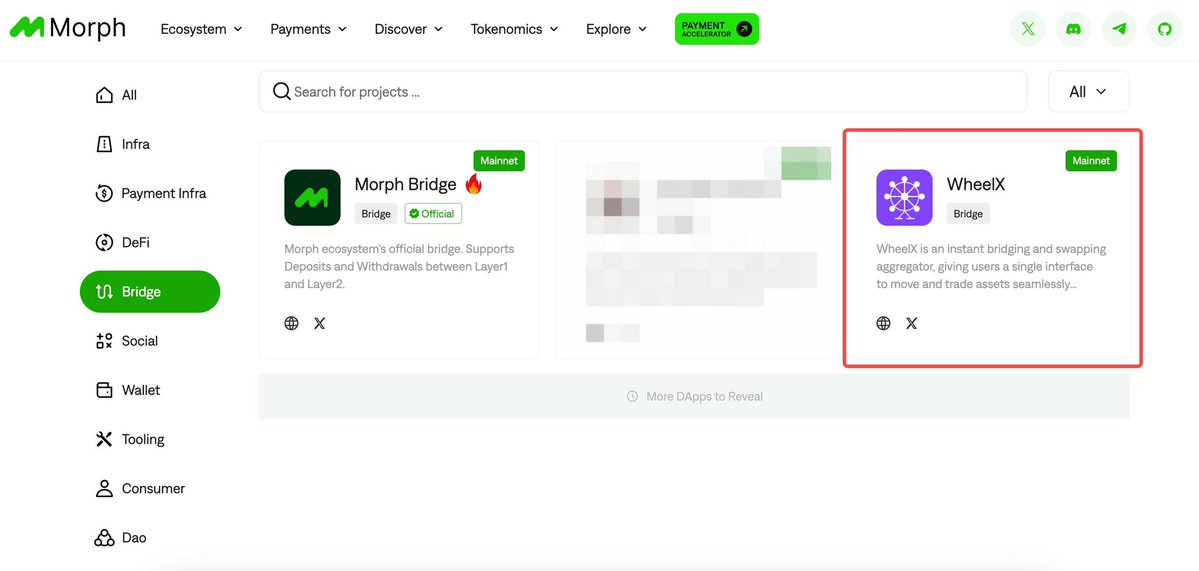This screenshot has height=571, width=1199.
Task: Open the GitHub link in the header
Action: click(1165, 29)
